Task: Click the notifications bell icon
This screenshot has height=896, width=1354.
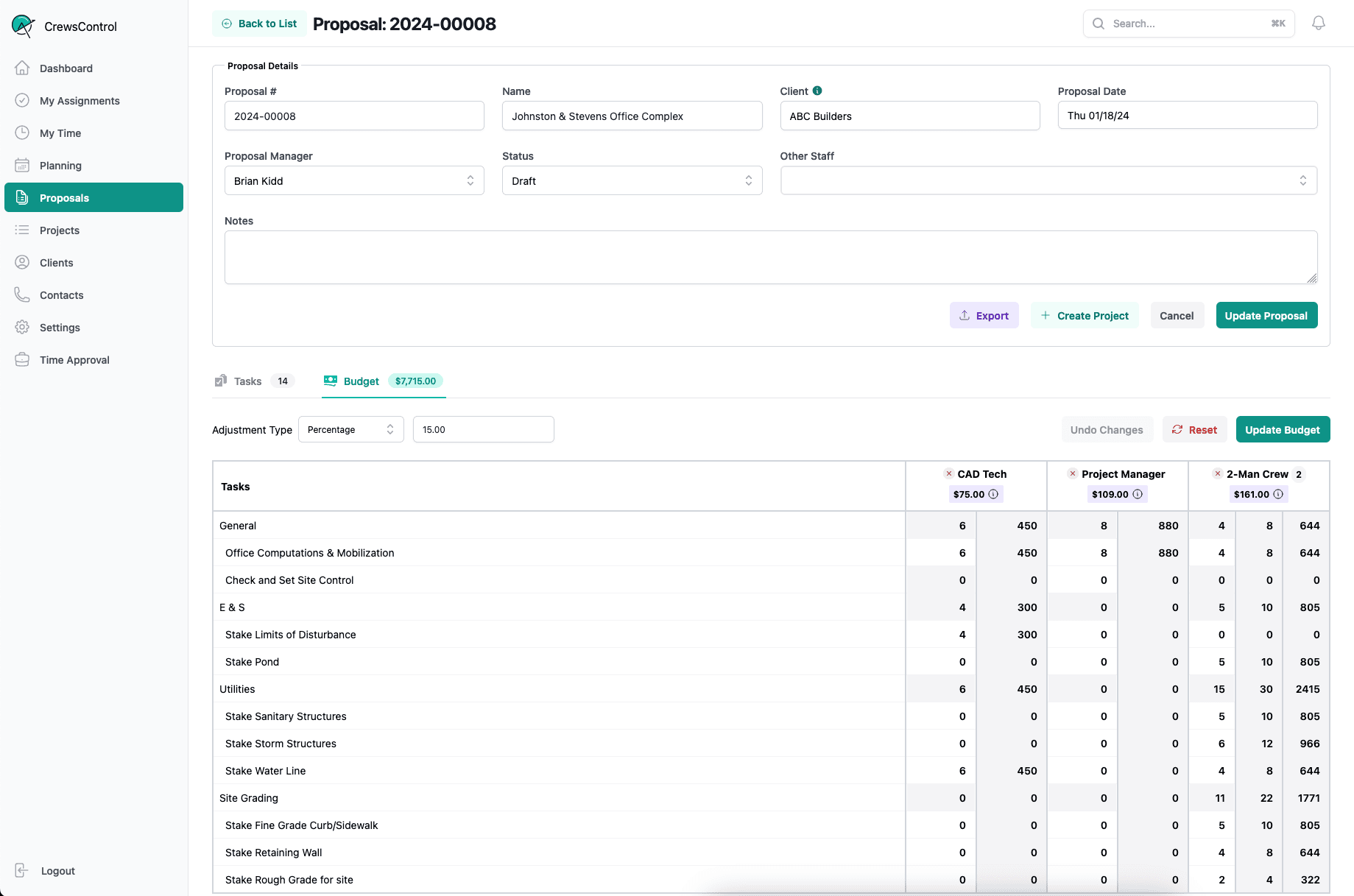Action: (x=1318, y=24)
